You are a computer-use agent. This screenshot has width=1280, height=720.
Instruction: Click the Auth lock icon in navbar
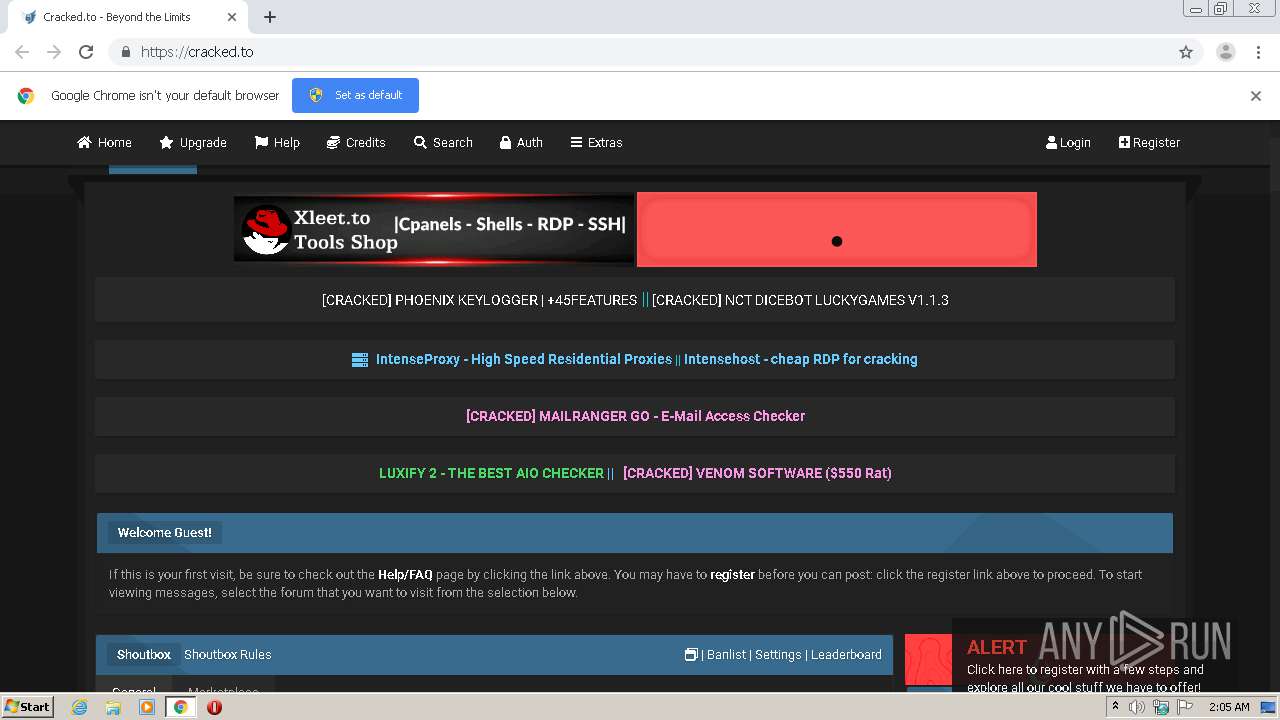[506, 142]
